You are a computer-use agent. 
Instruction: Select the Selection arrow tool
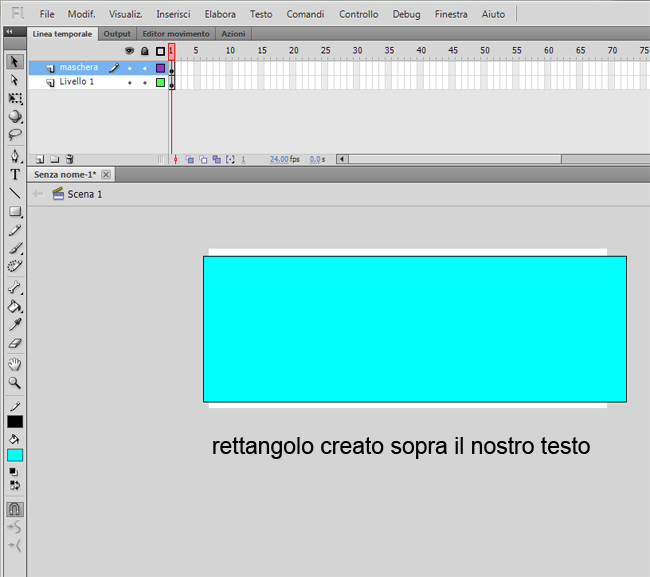(15, 61)
